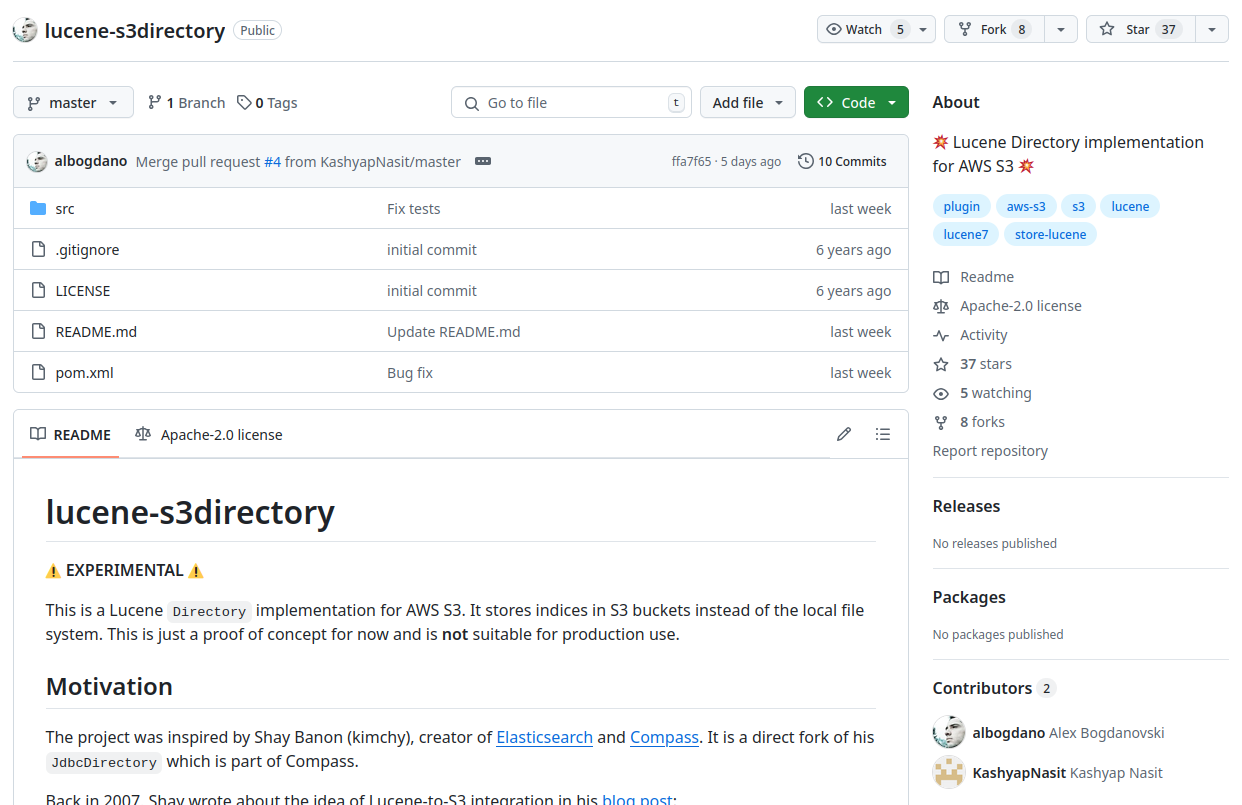Open the pom.xml file name

tap(85, 372)
